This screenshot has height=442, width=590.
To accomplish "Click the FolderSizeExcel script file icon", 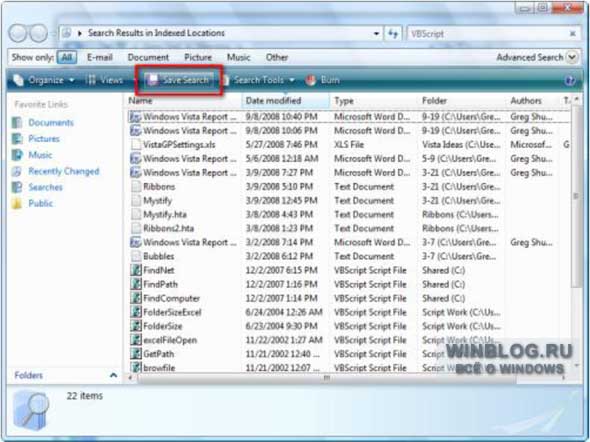I will [x=136, y=312].
